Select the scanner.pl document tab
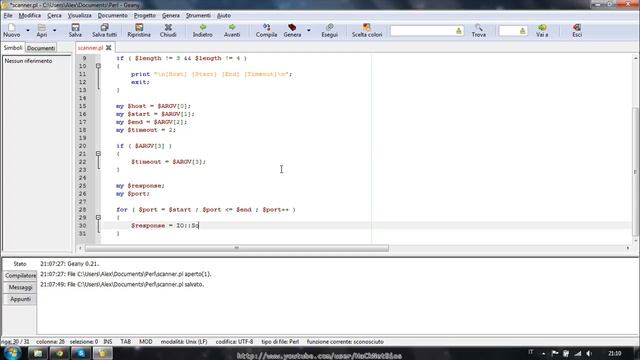 [90, 48]
